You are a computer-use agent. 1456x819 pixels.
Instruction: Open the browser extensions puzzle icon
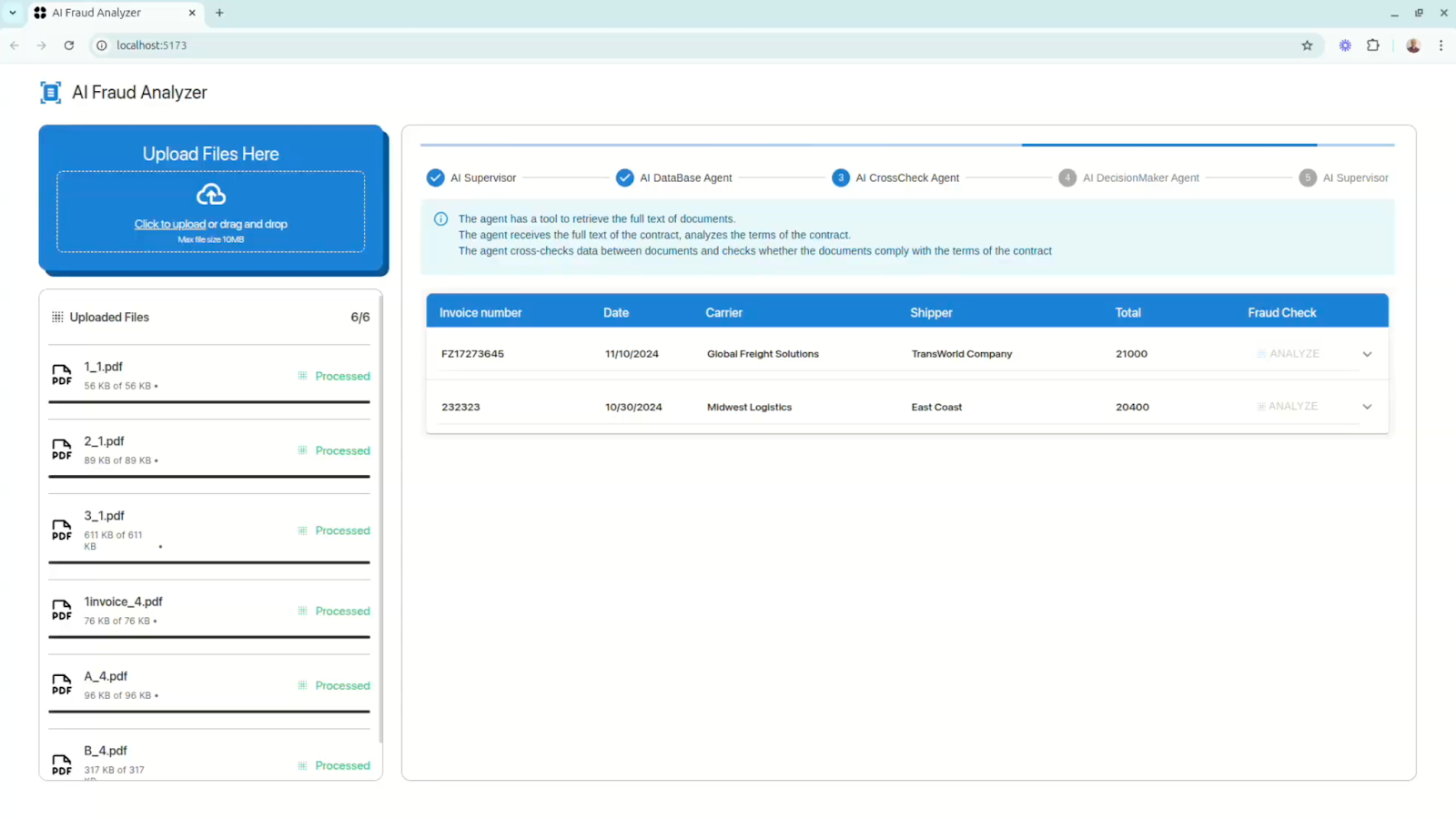(x=1373, y=45)
